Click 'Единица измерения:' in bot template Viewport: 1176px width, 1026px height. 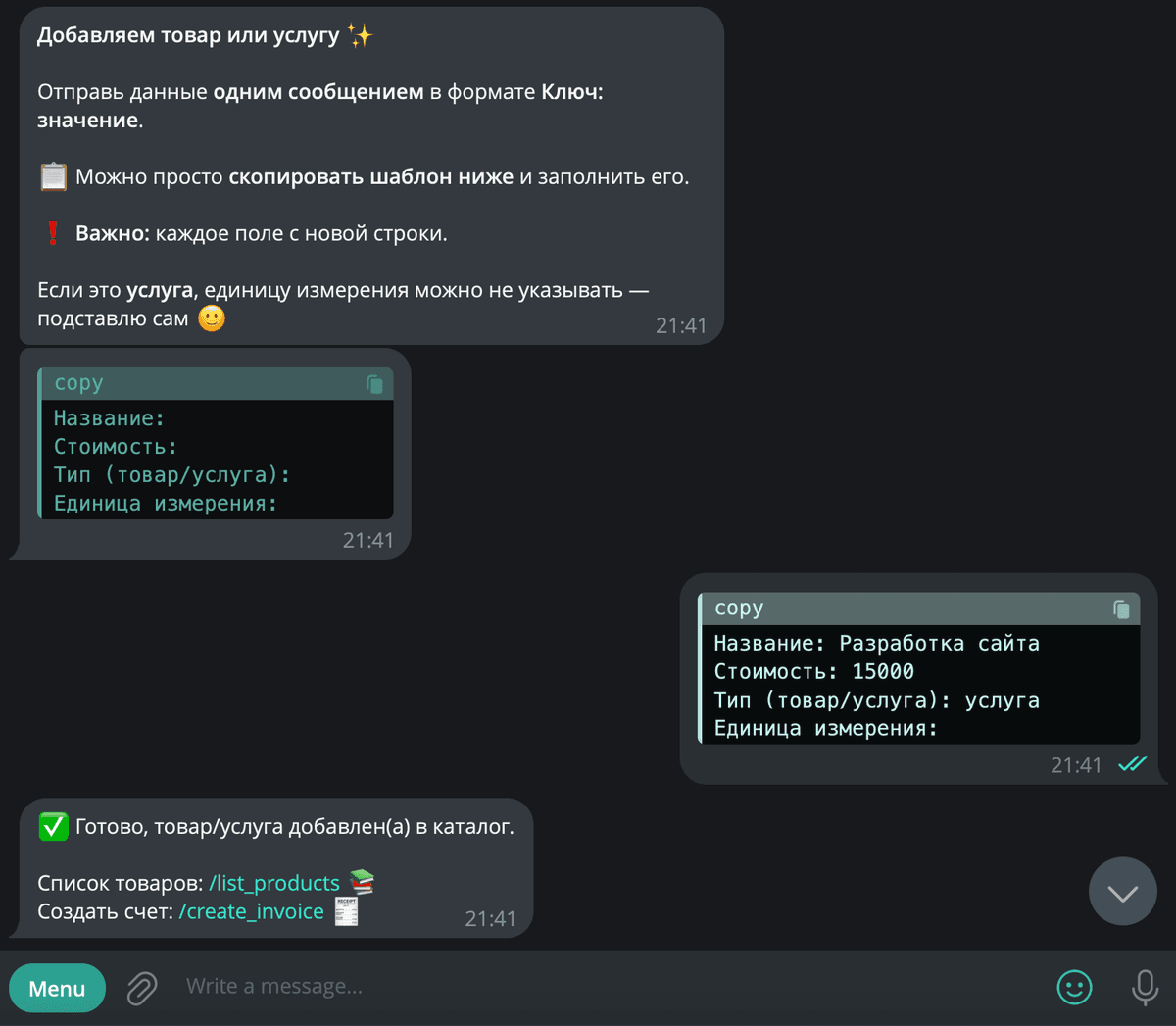(x=165, y=504)
